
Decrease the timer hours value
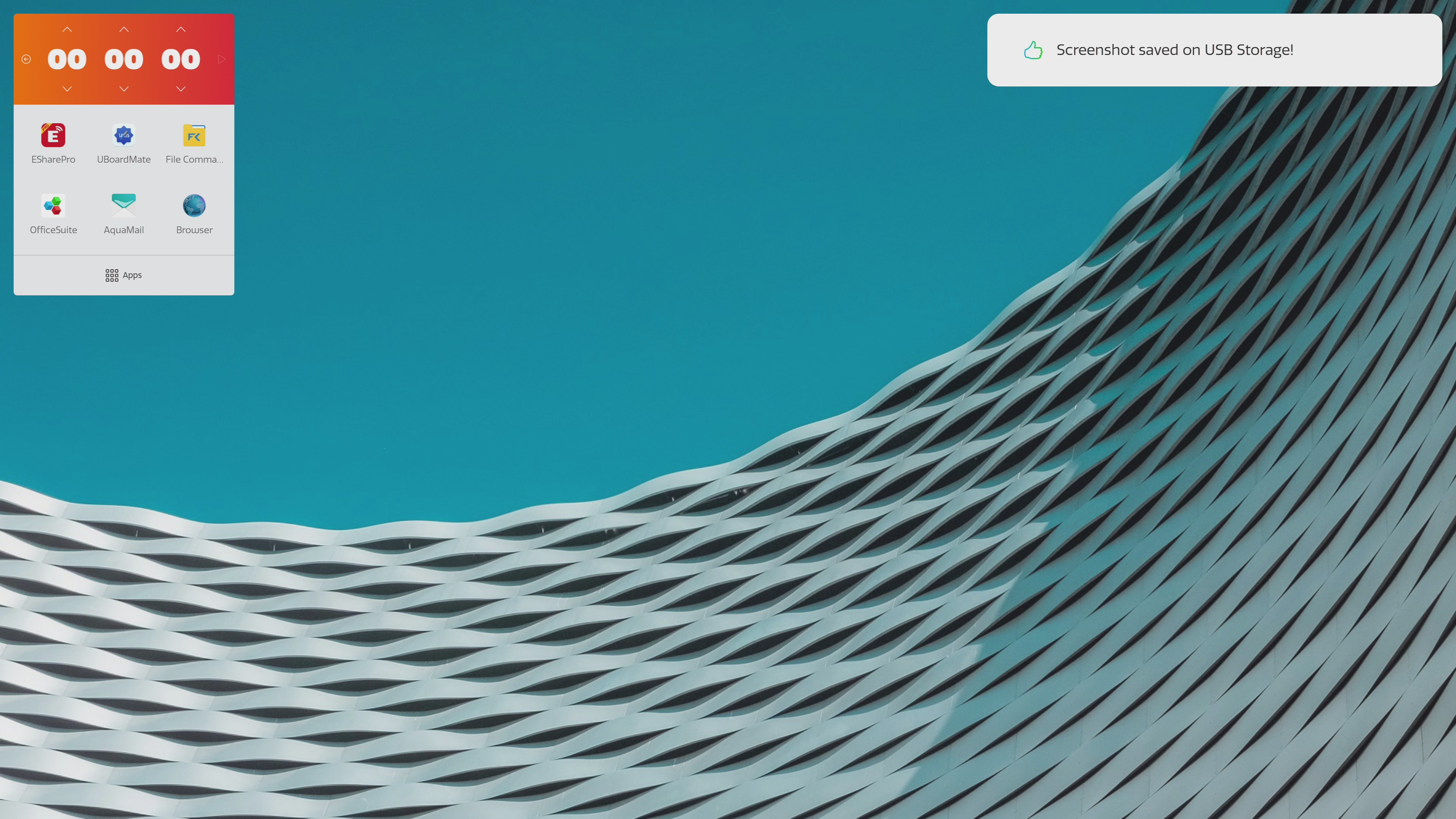tap(67, 89)
